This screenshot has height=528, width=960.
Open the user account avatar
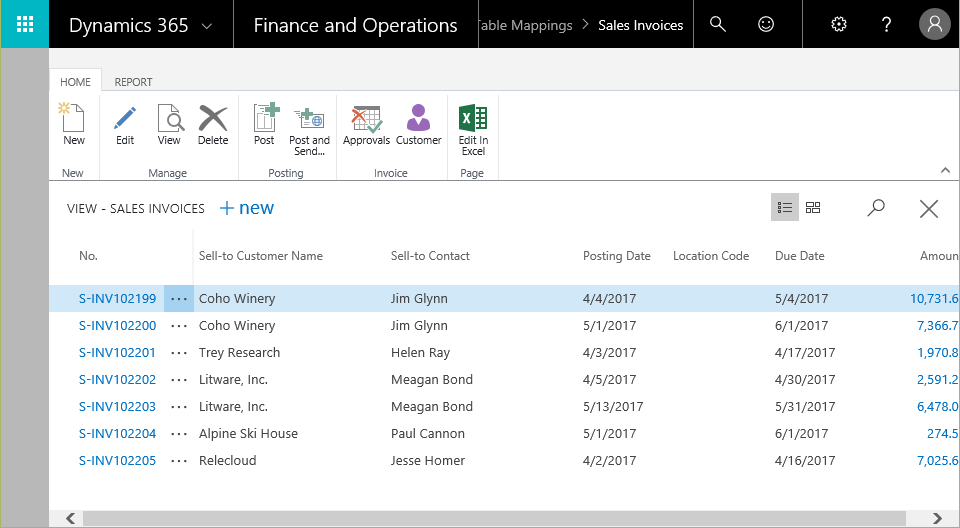point(934,24)
